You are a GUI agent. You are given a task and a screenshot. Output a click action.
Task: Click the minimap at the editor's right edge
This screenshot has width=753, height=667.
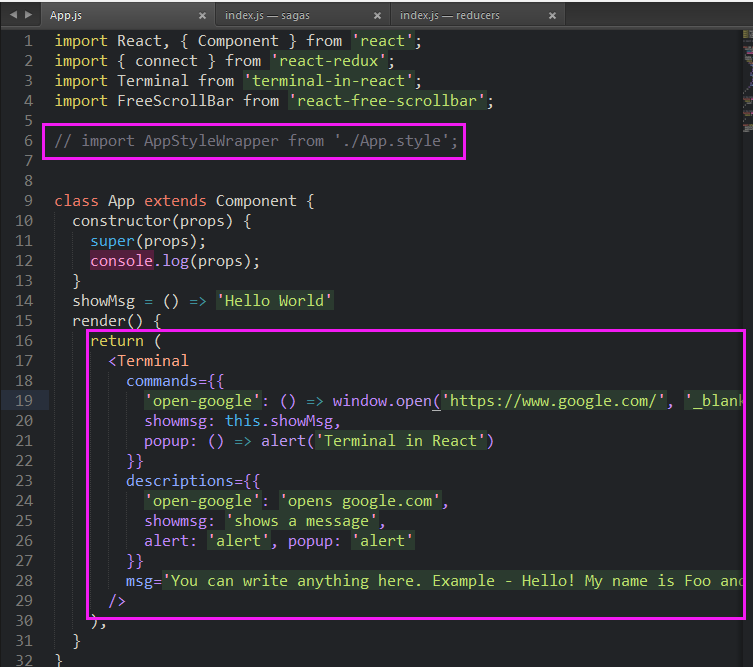click(747, 82)
